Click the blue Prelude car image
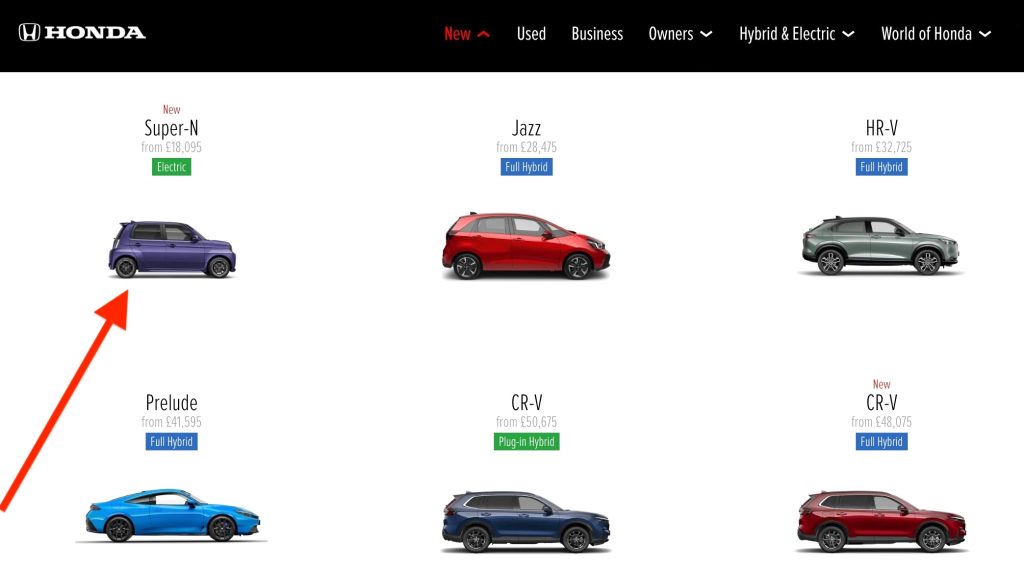This screenshot has width=1024, height=573. tap(172, 516)
